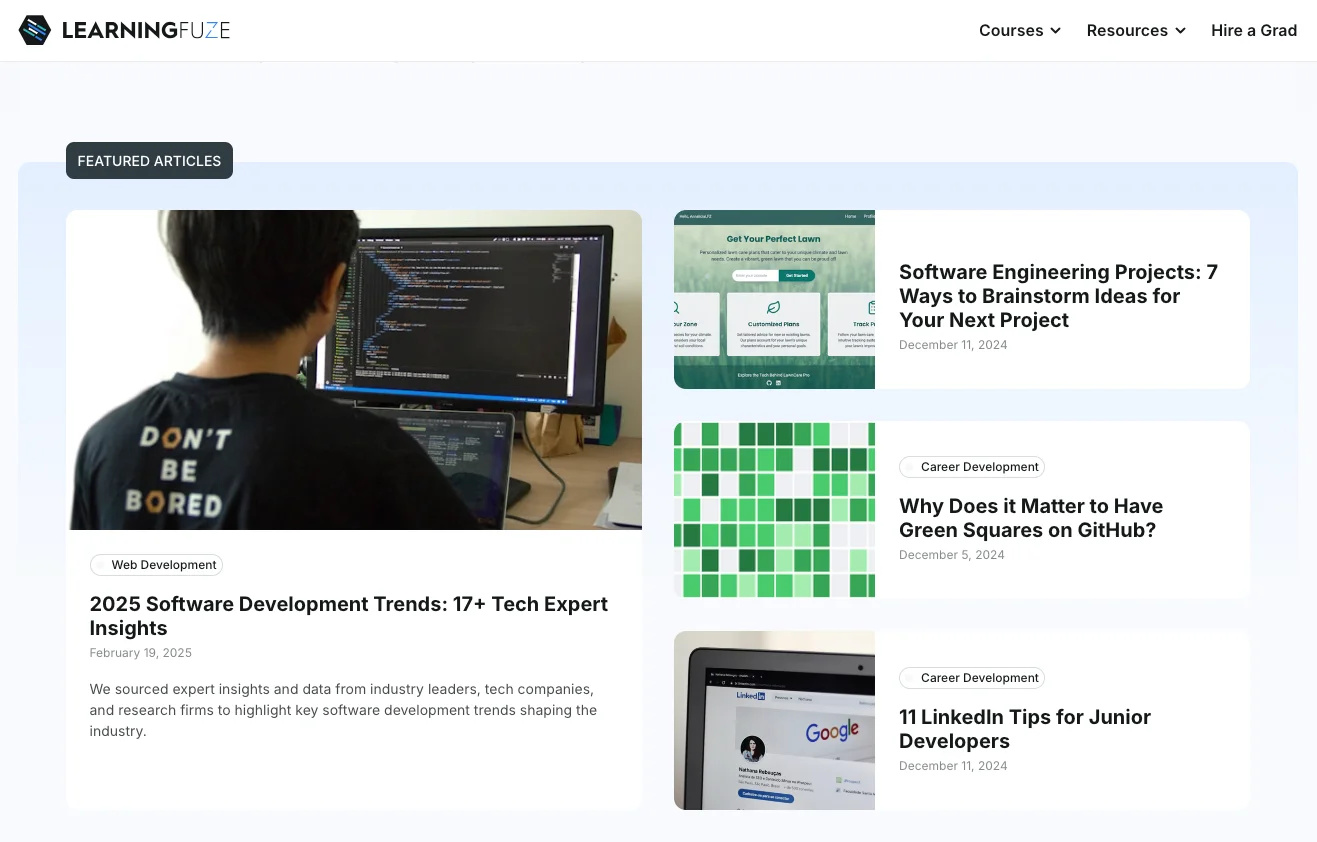Expand the Courses chevron arrow
Image resolution: width=1317 pixels, height=842 pixels.
point(1057,31)
